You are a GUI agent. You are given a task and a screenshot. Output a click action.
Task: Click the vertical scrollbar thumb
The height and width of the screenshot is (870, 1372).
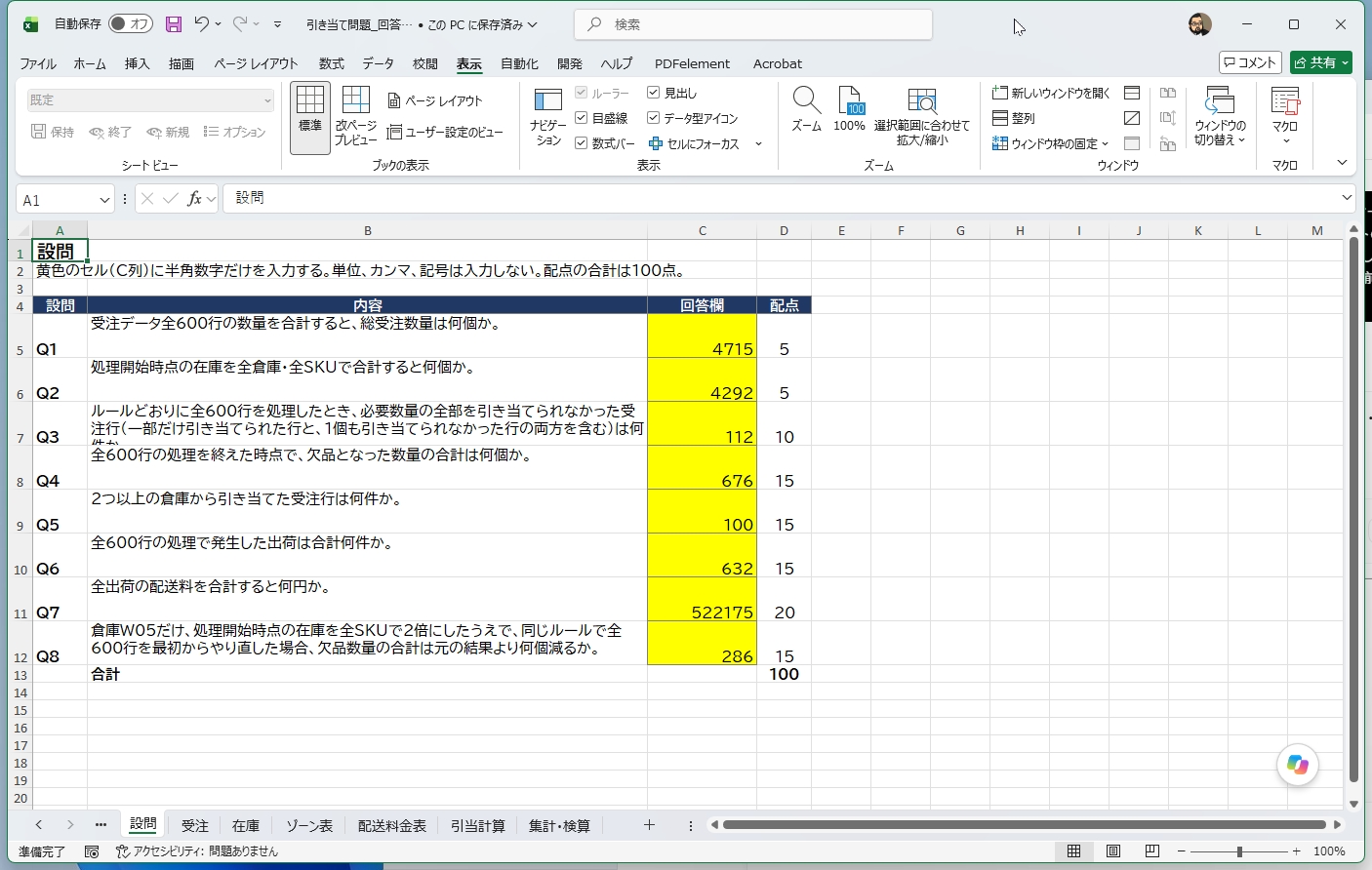[1353, 509]
